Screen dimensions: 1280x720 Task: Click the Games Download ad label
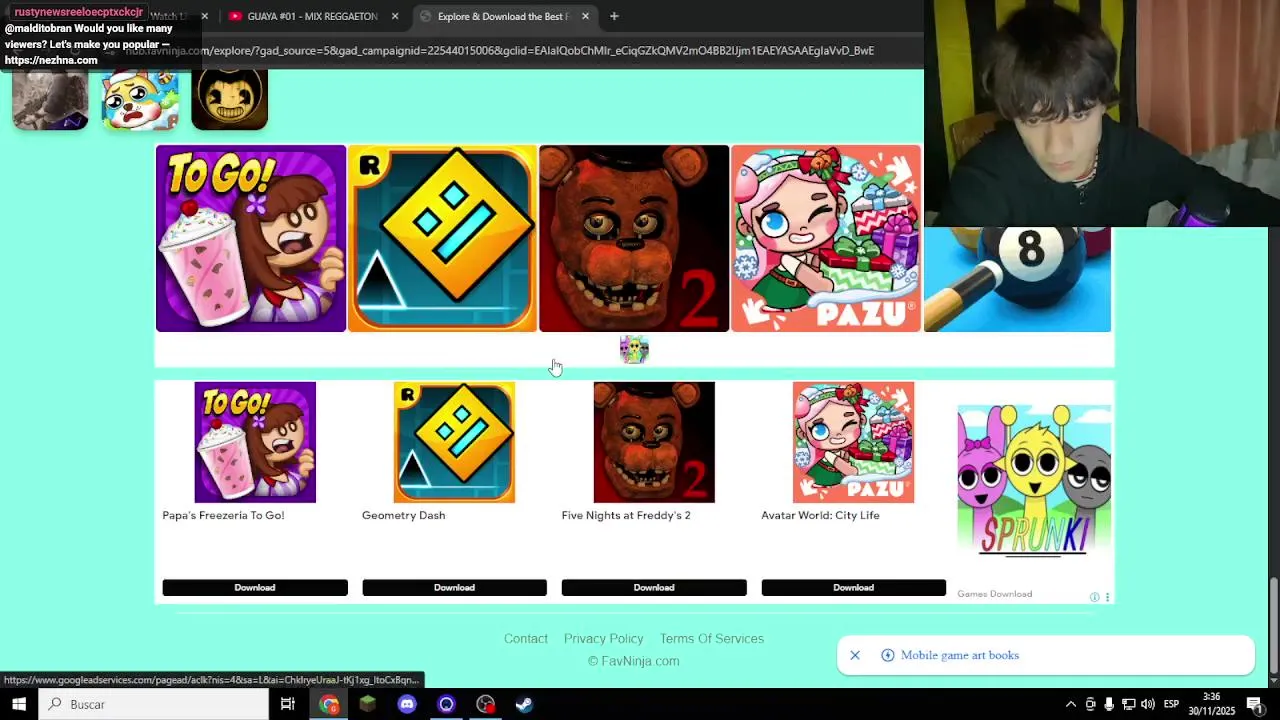tap(994, 594)
